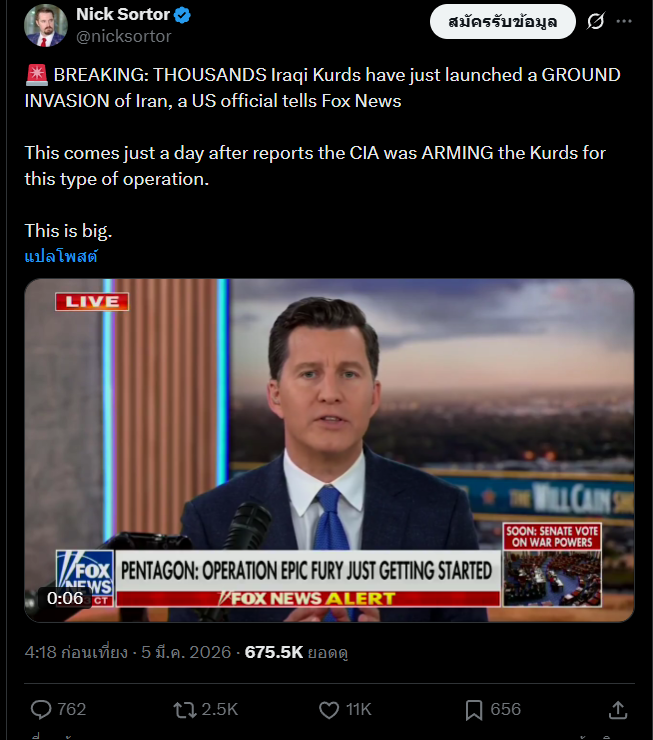Screen dimensions: 653x740
Task: Bookmark the post with bookmark icon
Action: [x=474, y=710]
